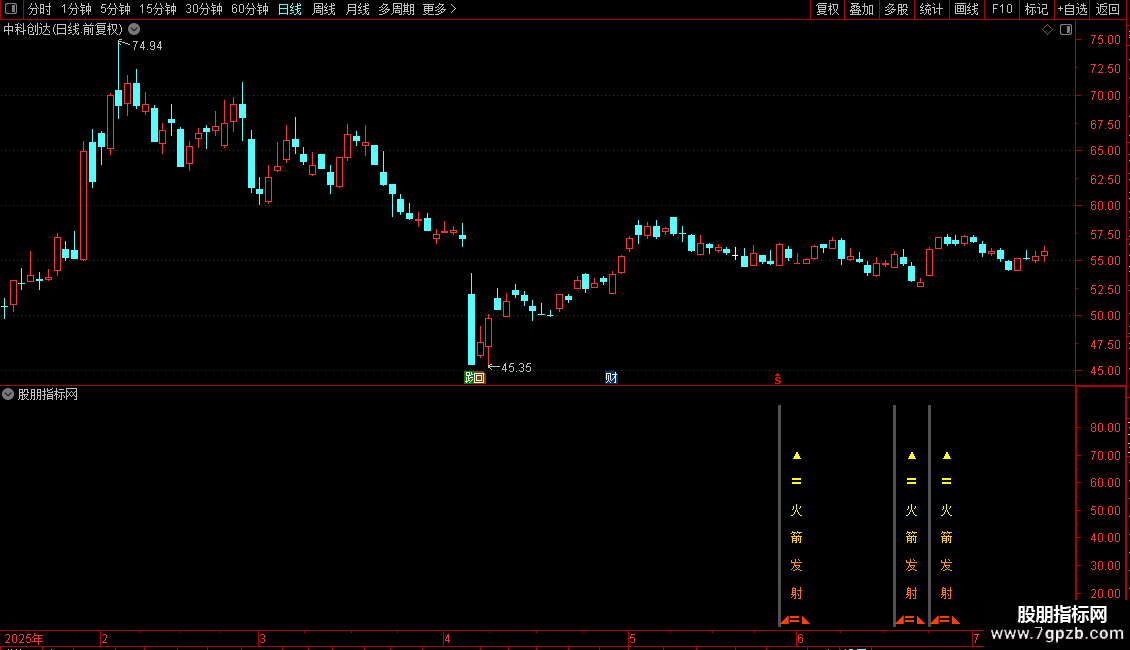Toggle the right side panel icon
Image resolution: width=1130 pixels, height=650 pixels.
(1066, 30)
